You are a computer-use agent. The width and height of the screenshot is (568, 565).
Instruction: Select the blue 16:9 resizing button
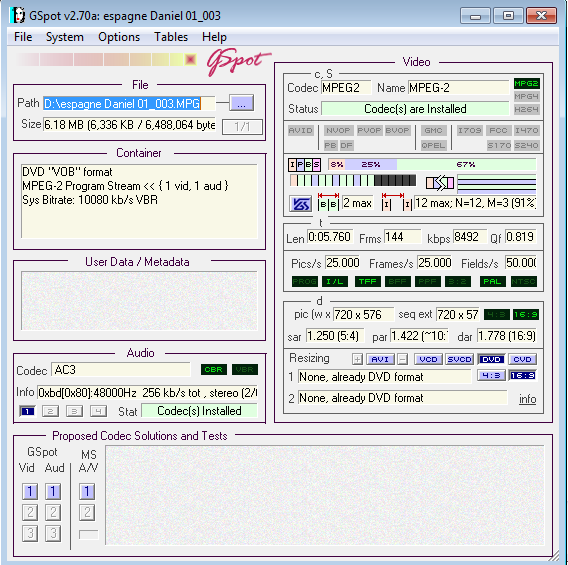pyautogui.click(x=522, y=376)
